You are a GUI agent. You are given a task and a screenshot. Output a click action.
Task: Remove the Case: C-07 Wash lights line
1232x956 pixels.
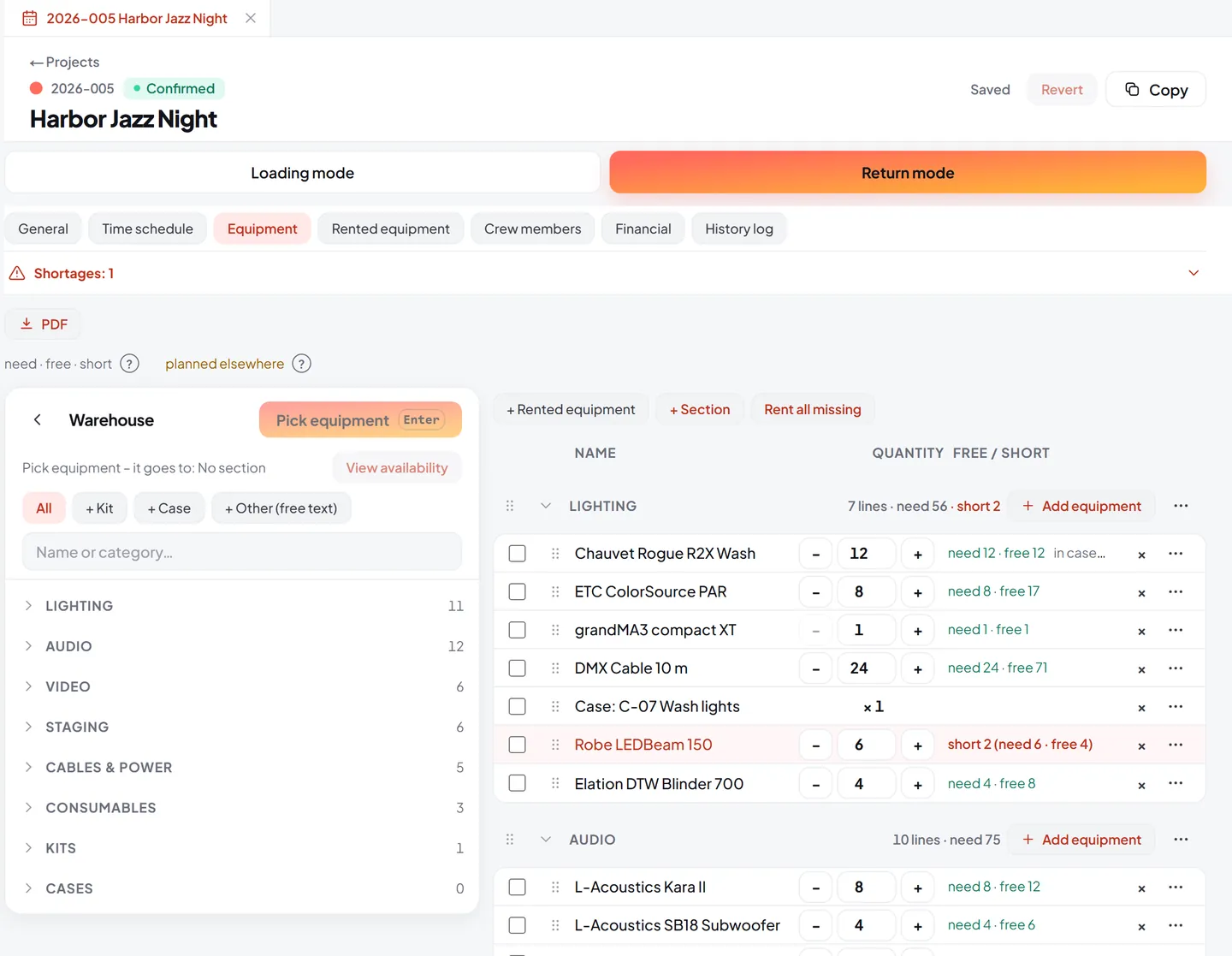coord(1141,708)
